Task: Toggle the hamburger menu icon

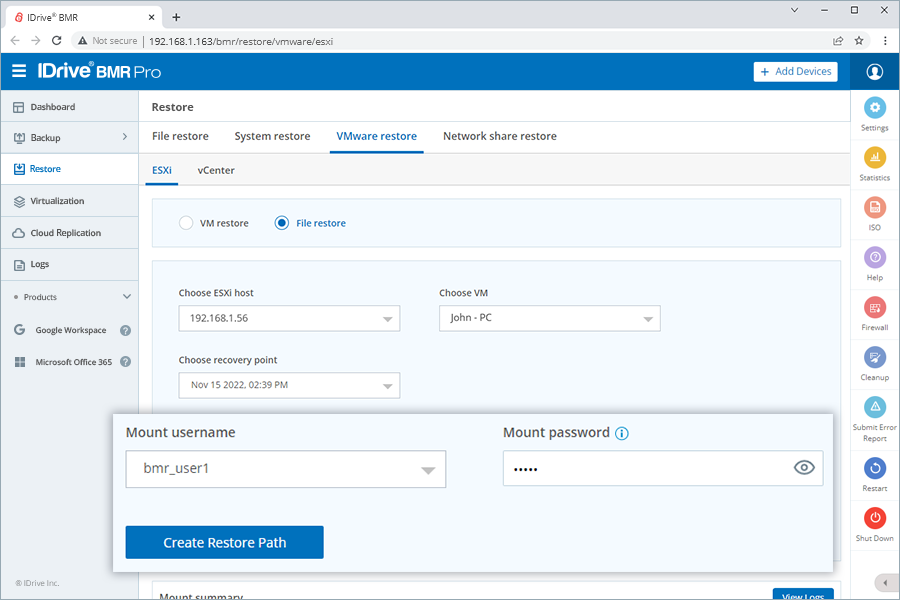Action: point(19,71)
